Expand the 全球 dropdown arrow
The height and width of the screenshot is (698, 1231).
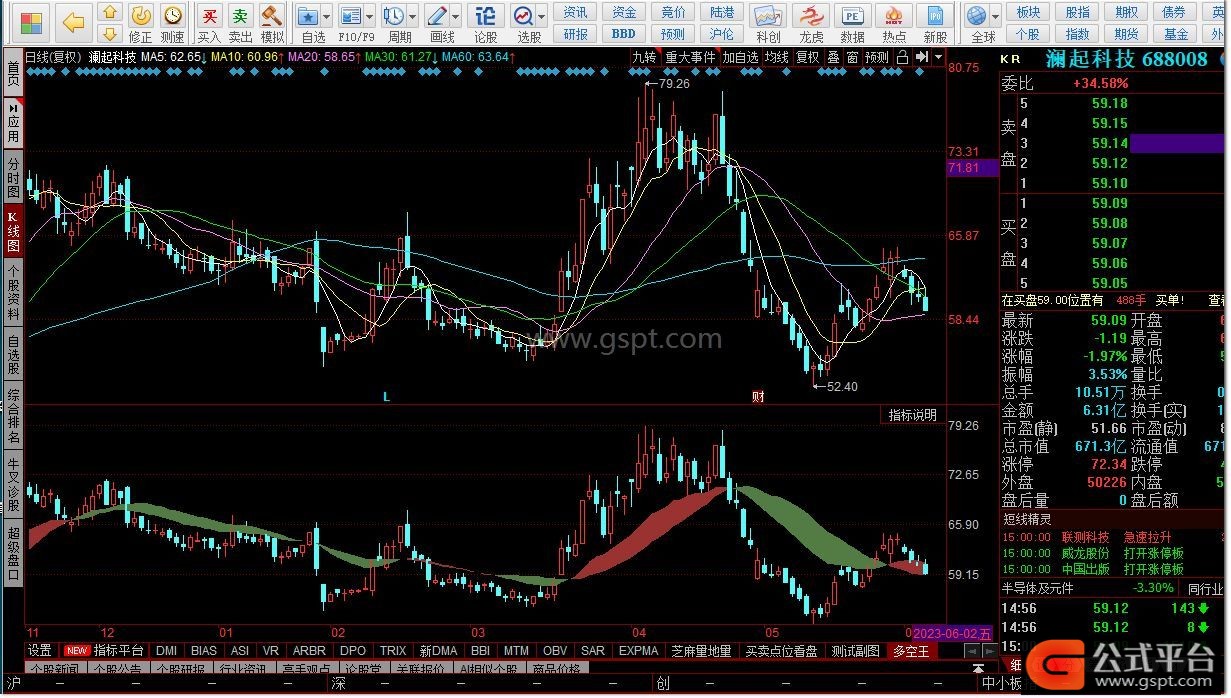coord(997,16)
